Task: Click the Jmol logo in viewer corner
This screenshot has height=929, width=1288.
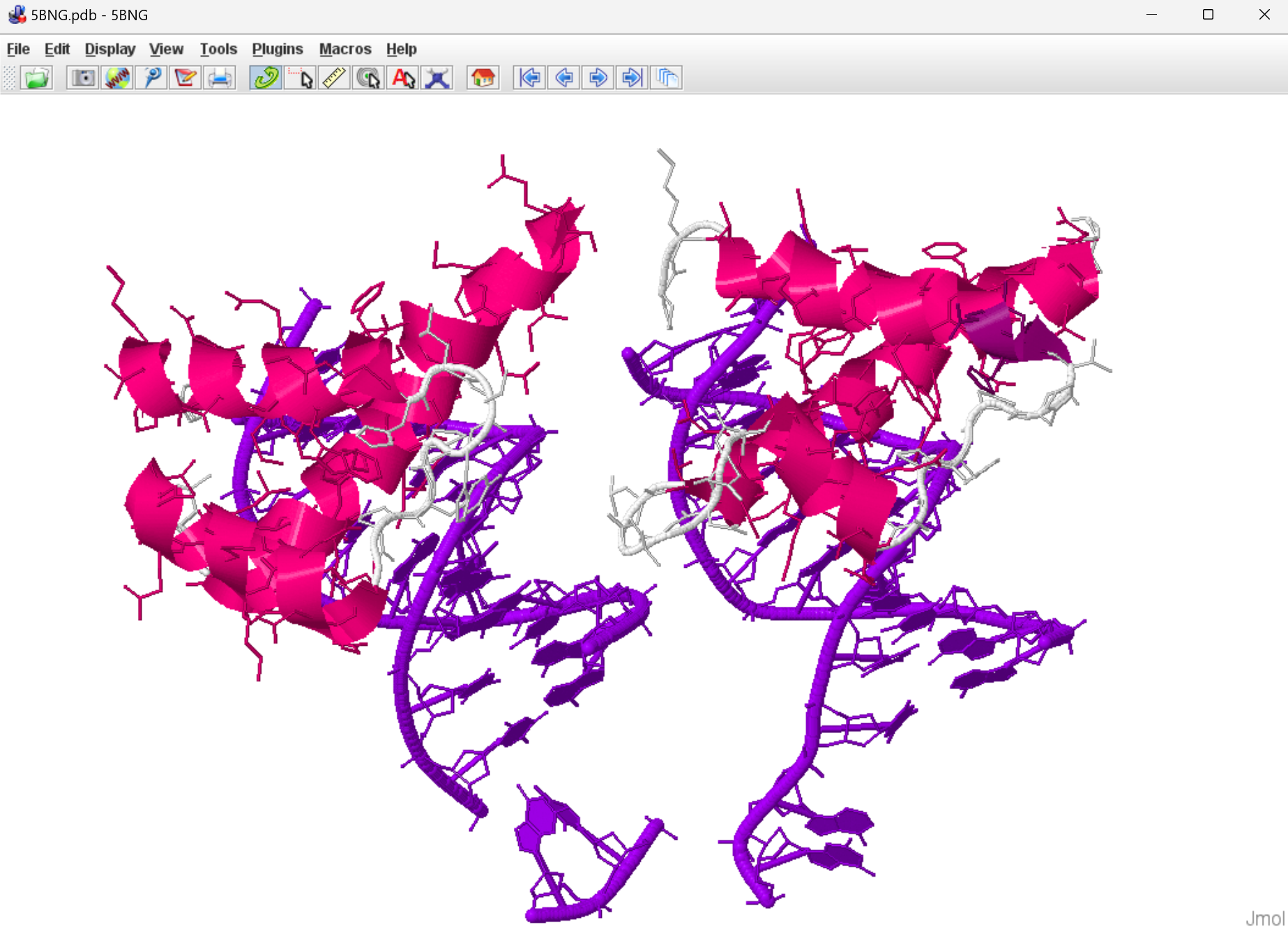Action: 1264,918
